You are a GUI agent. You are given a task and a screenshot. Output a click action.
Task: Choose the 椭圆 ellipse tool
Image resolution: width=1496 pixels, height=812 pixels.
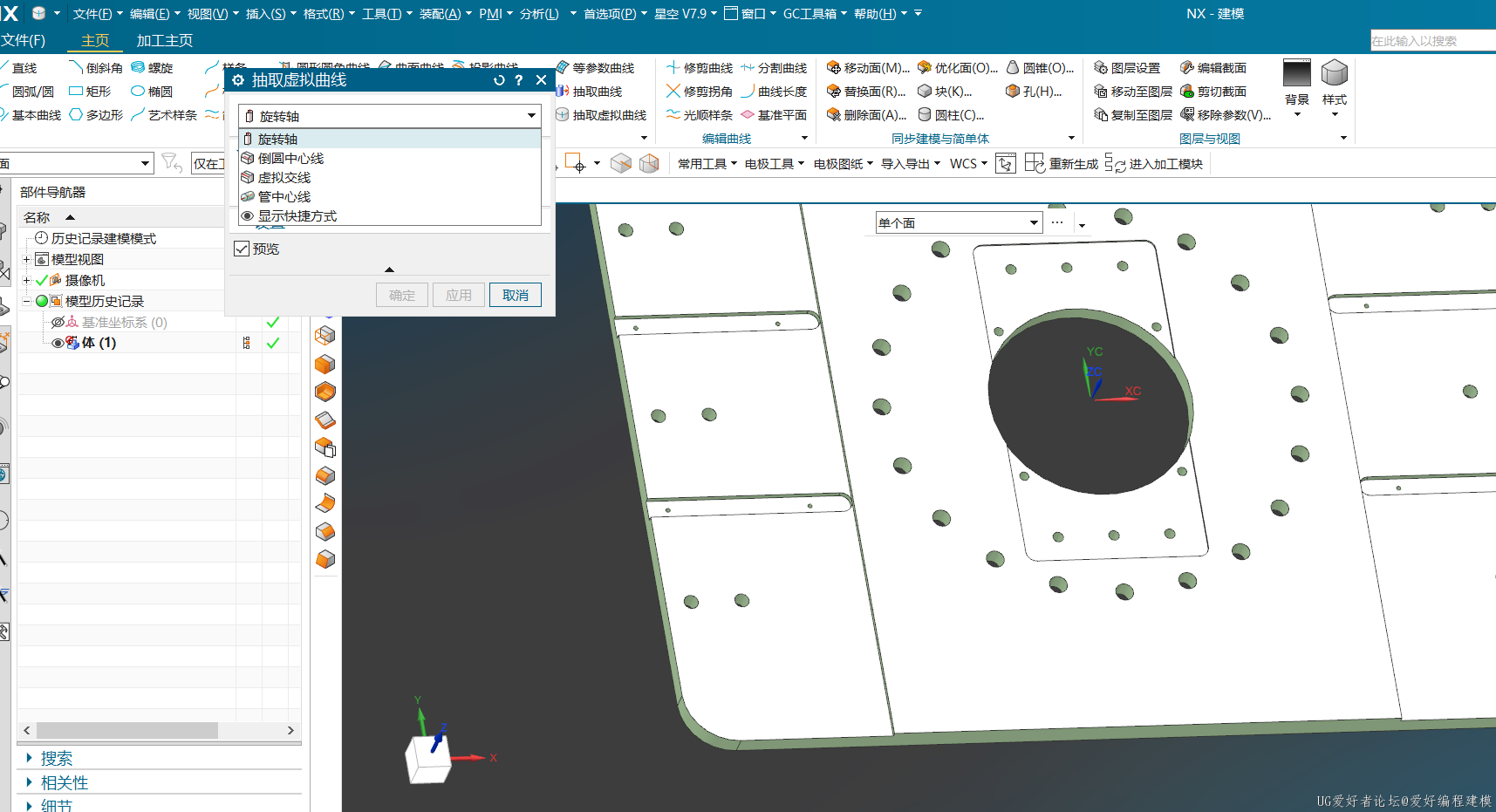tap(153, 92)
